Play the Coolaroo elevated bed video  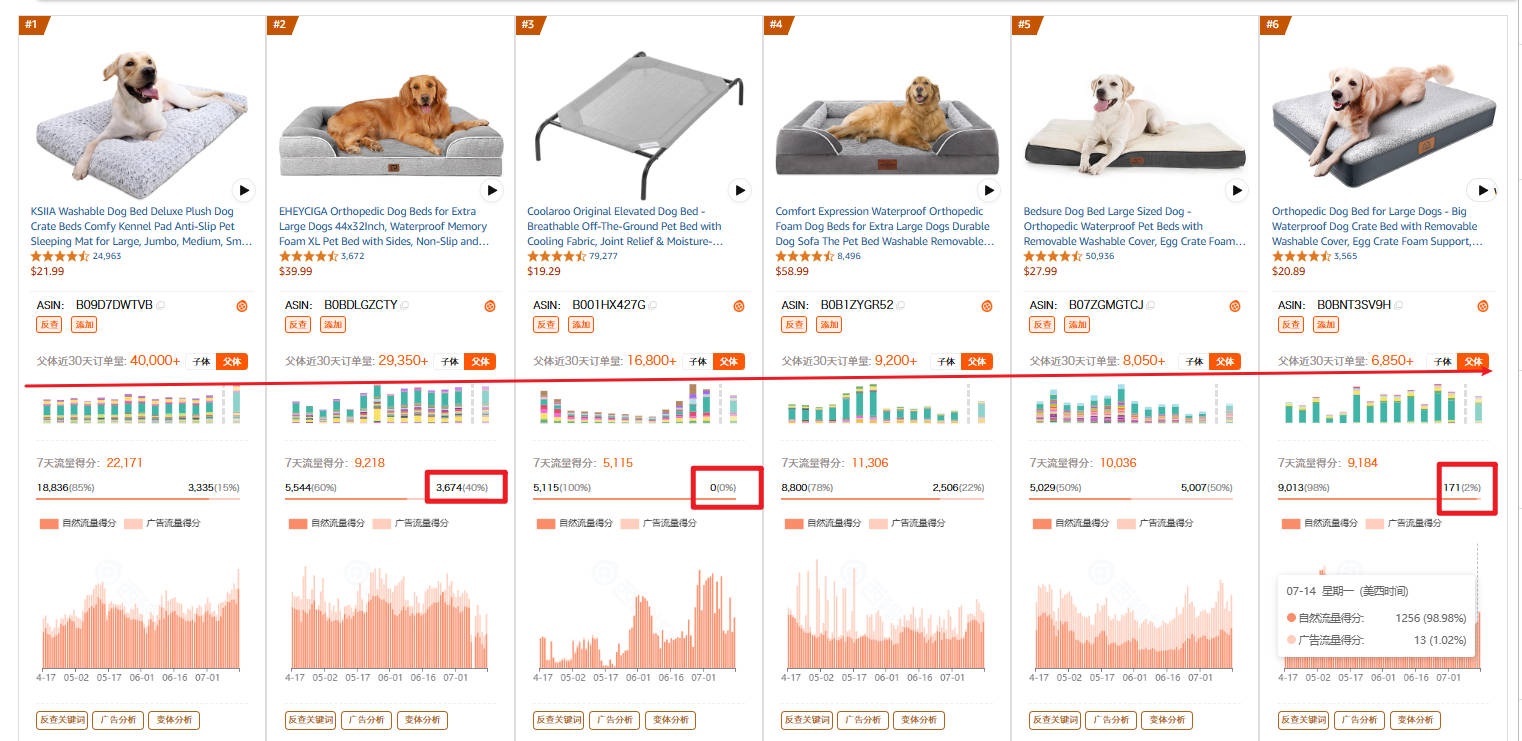click(739, 190)
